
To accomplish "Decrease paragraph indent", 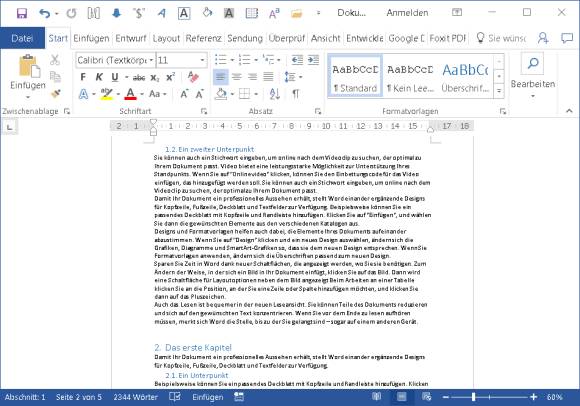I will coord(297,60).
